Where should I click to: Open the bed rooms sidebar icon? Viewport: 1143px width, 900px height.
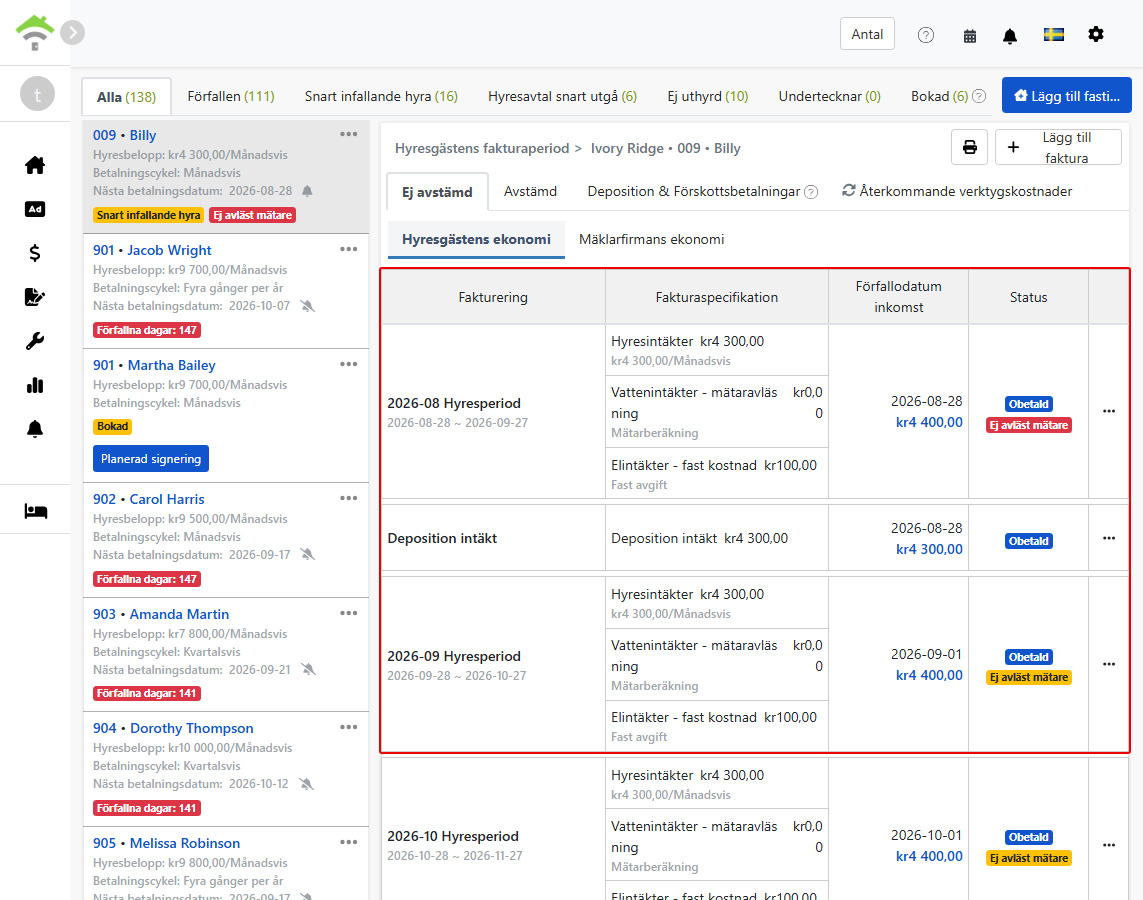point(35,511)
